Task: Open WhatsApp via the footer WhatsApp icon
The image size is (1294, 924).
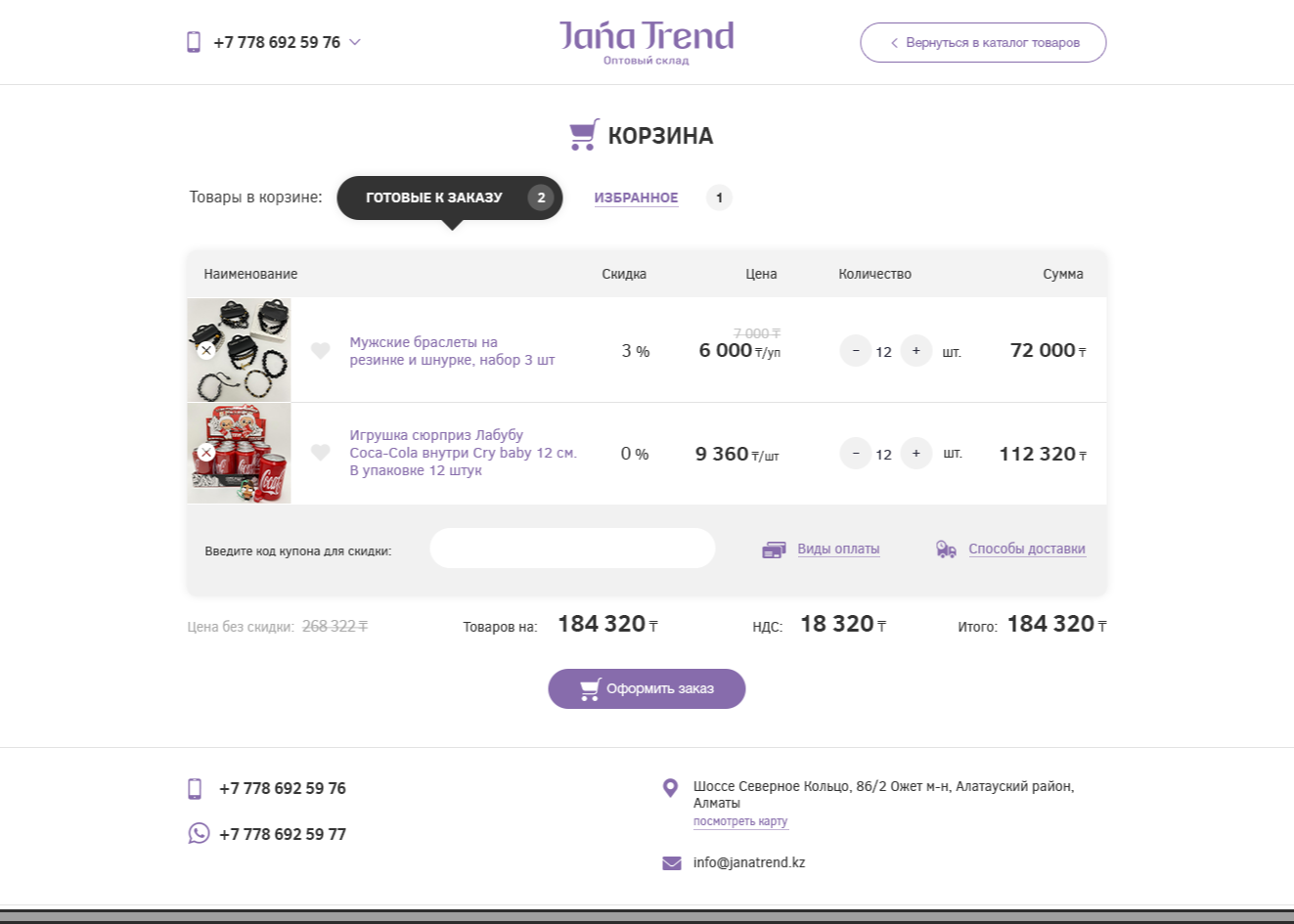Action: (x=200, y=833)
